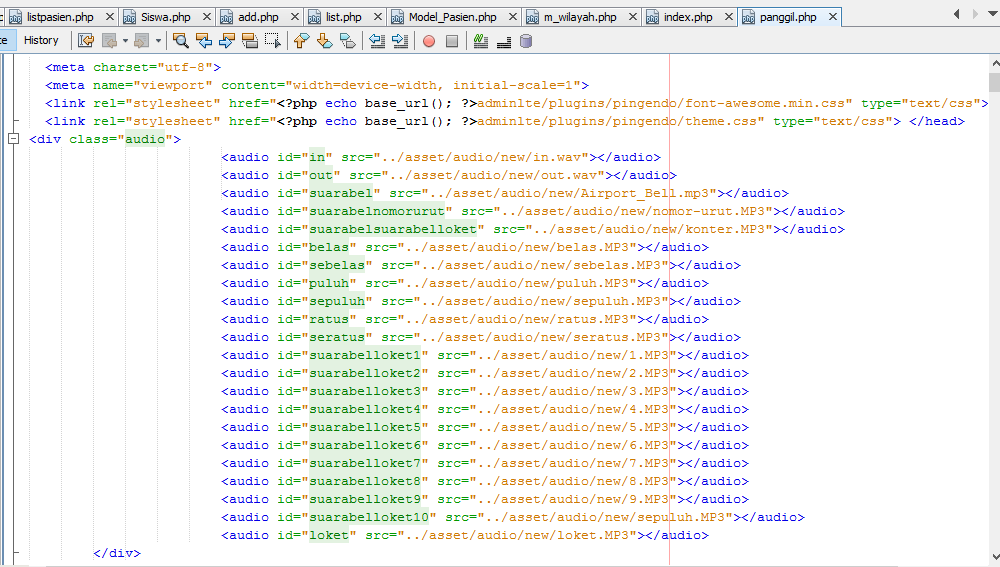The height and width of the screenshot is (567, 1000).
Task: Click the 'sepuluh' id text
Action: (x=337, y=301)
